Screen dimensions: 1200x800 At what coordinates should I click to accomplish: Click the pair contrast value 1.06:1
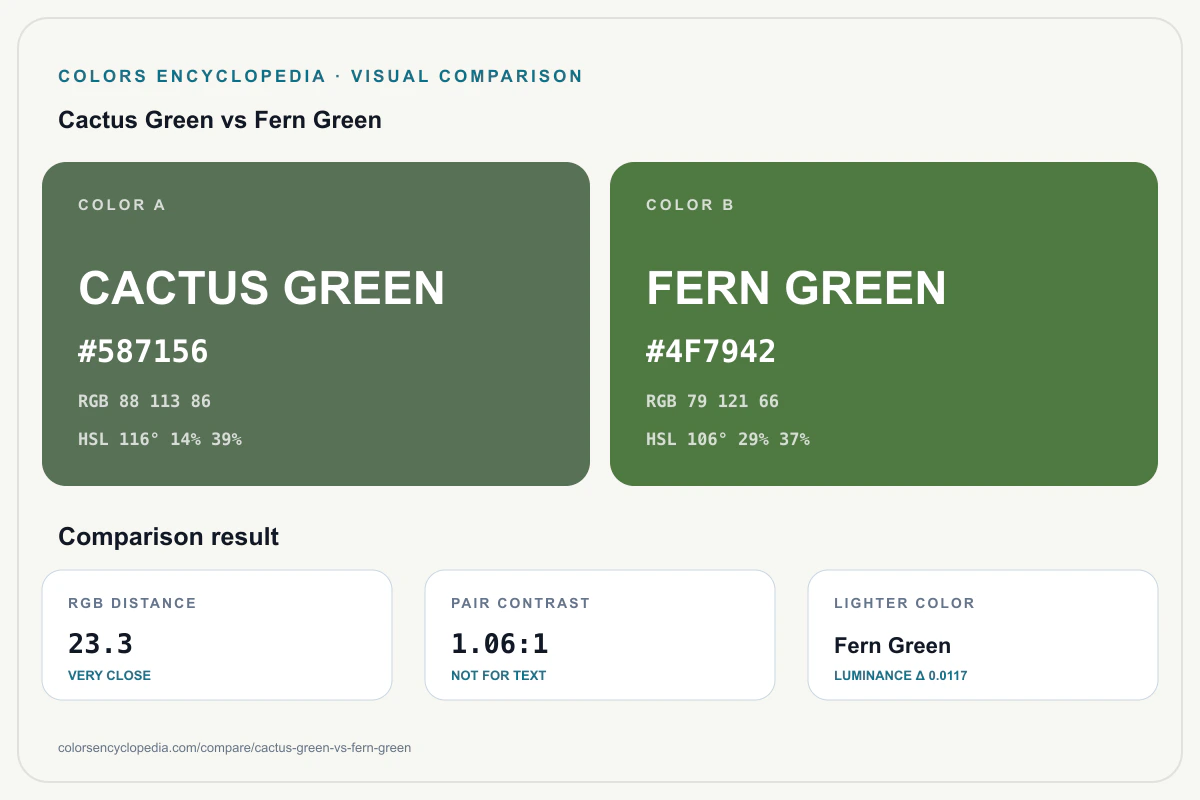coord(500,644)
